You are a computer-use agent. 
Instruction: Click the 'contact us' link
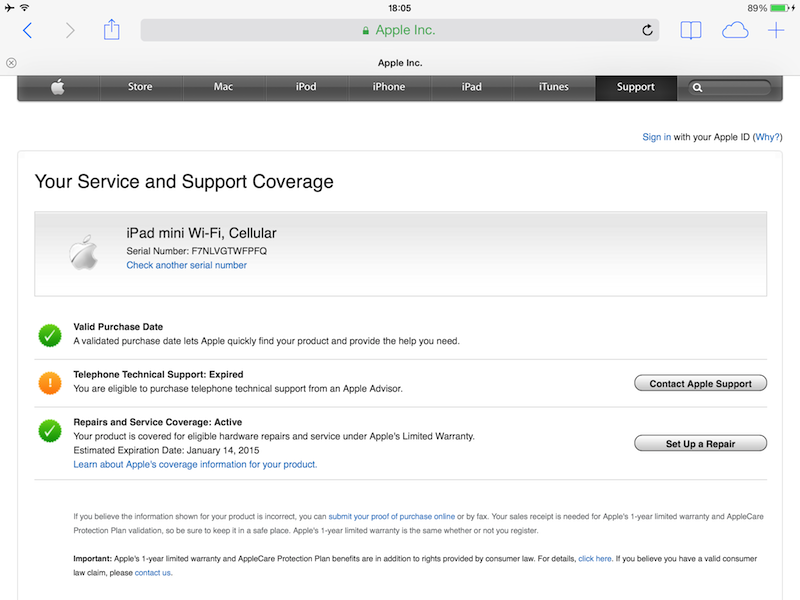[153, 573]
